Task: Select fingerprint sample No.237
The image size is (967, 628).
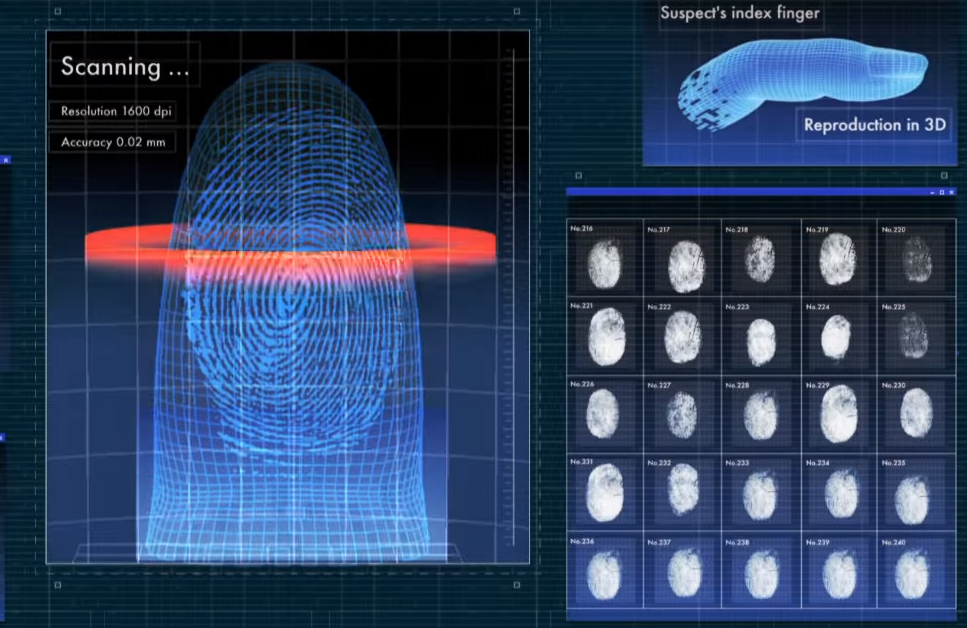Action: click(683, 575)
